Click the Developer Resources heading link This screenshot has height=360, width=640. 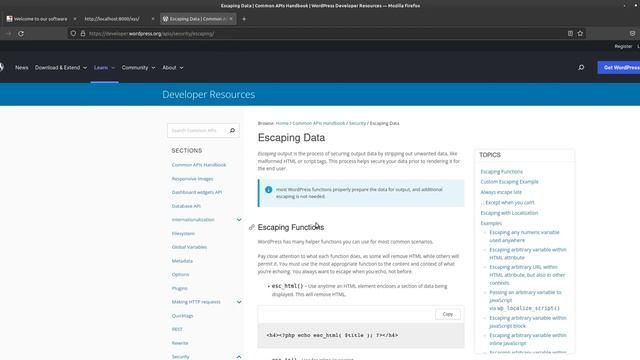209,94
